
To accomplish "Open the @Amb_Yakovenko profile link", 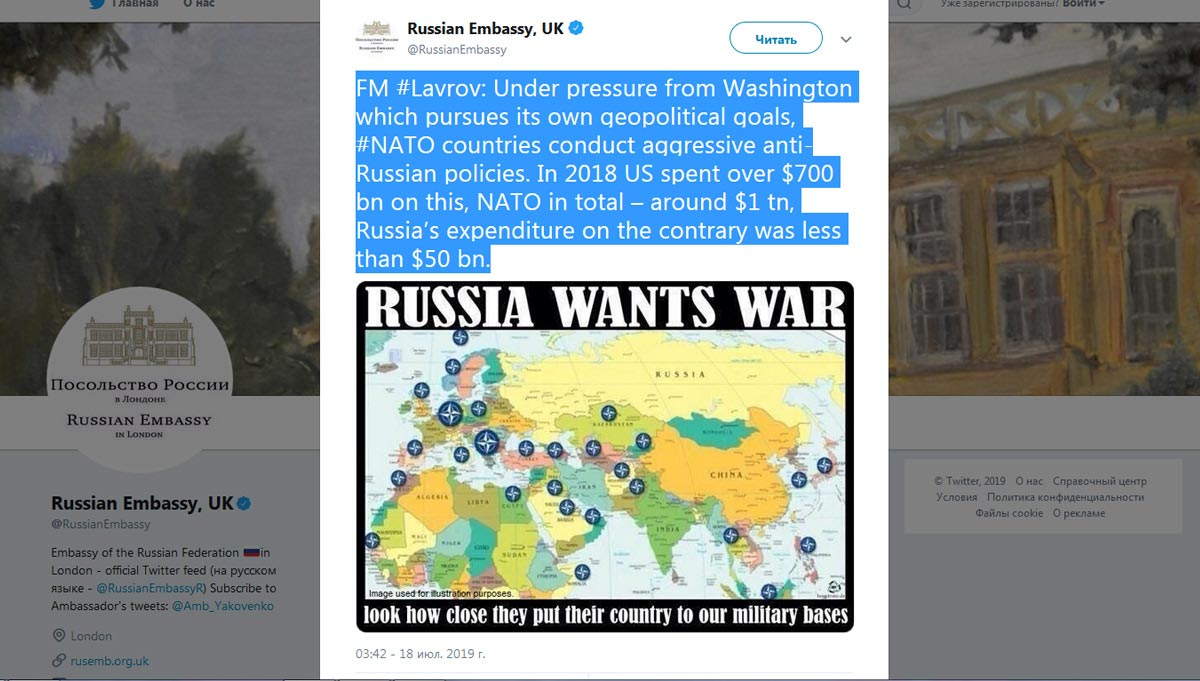I will [223, 606].
